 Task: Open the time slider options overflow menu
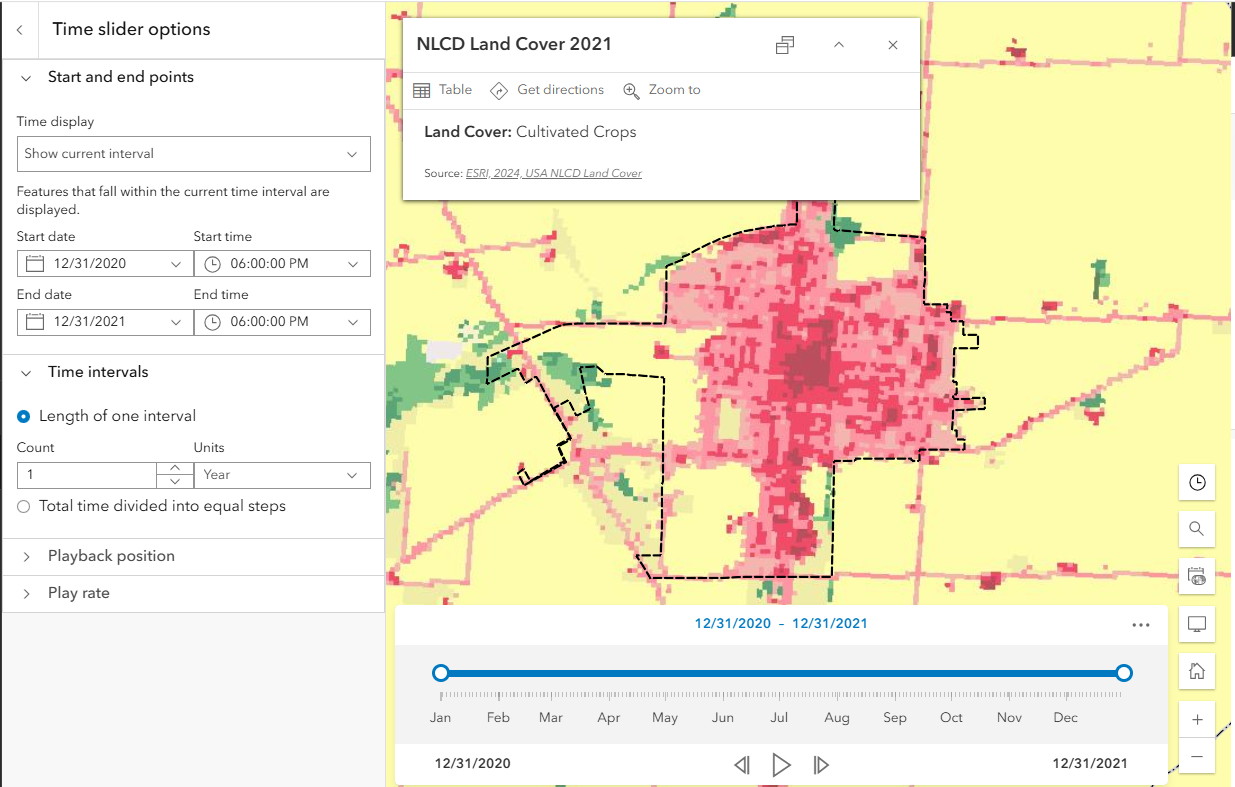coord(1141,624)
